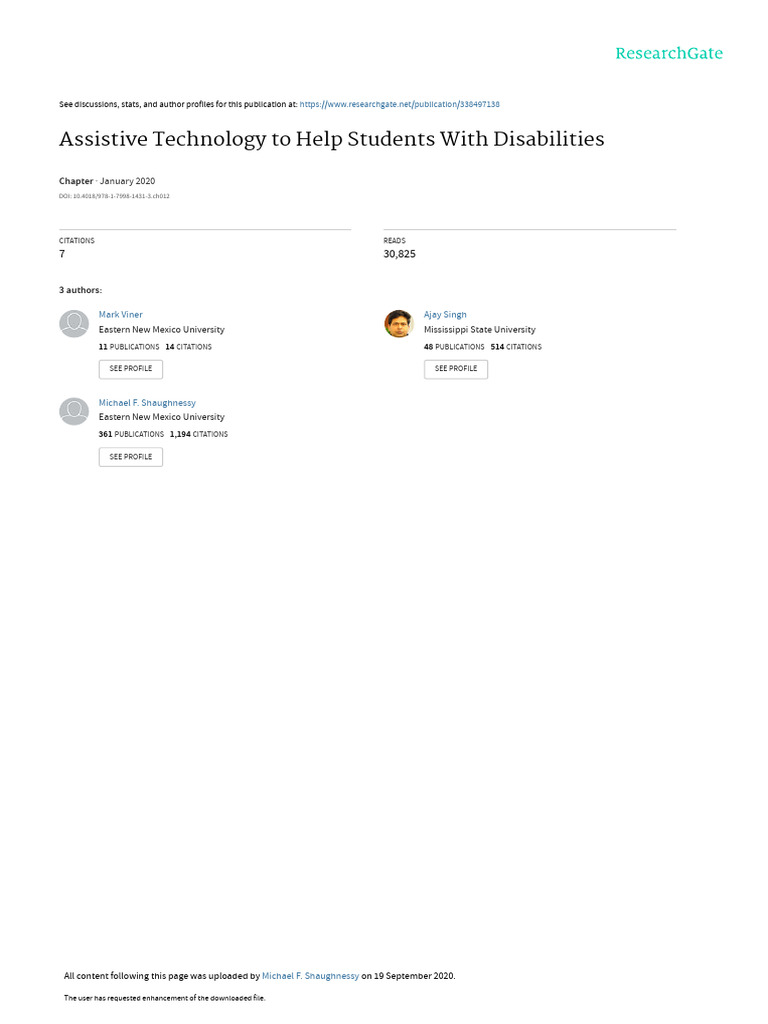Click the ResearchGate logo
Viewport: 768px width, 1024px height.
(x=668, y=54)
